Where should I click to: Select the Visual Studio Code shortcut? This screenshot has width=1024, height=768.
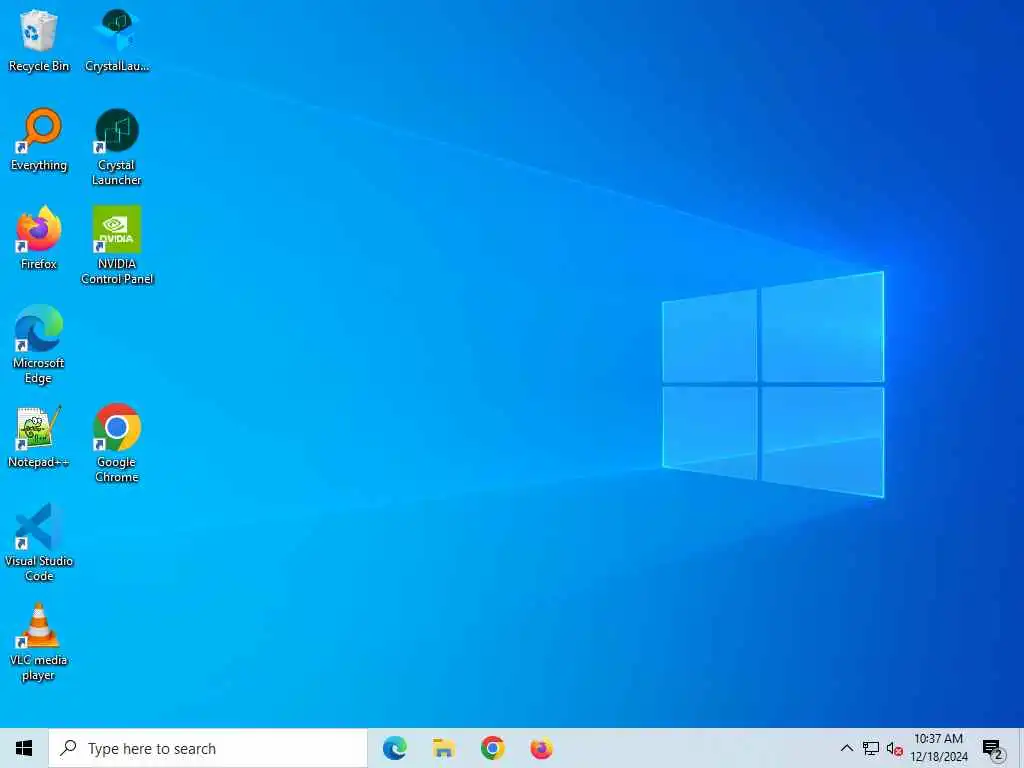[x=39, y=542]
